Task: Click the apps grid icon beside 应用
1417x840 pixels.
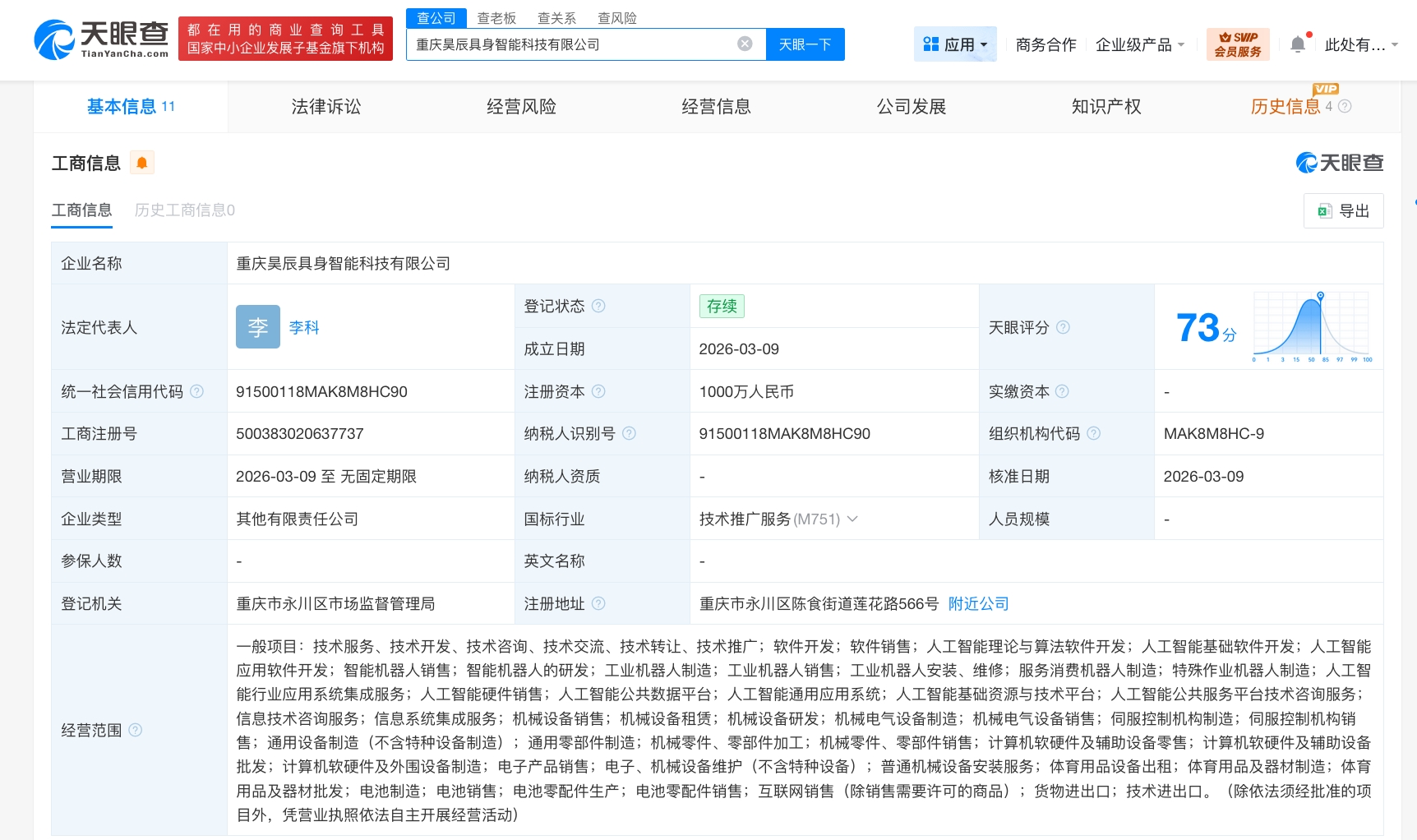Action: click(930, 44)
